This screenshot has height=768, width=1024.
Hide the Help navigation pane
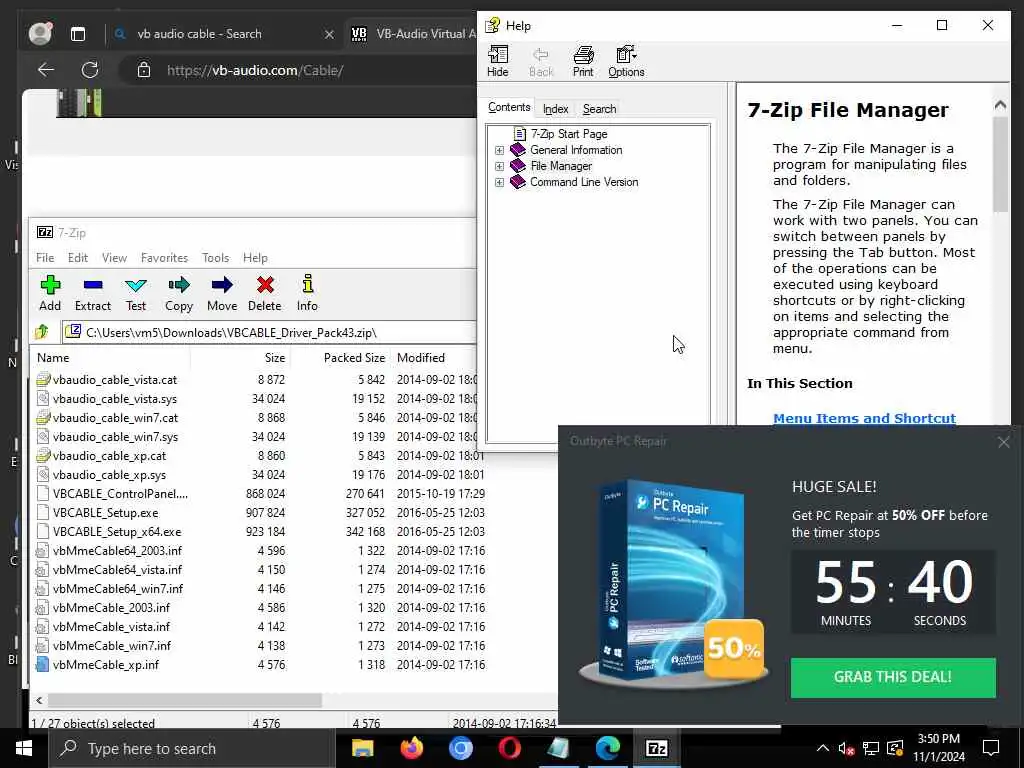click(498, 62)
